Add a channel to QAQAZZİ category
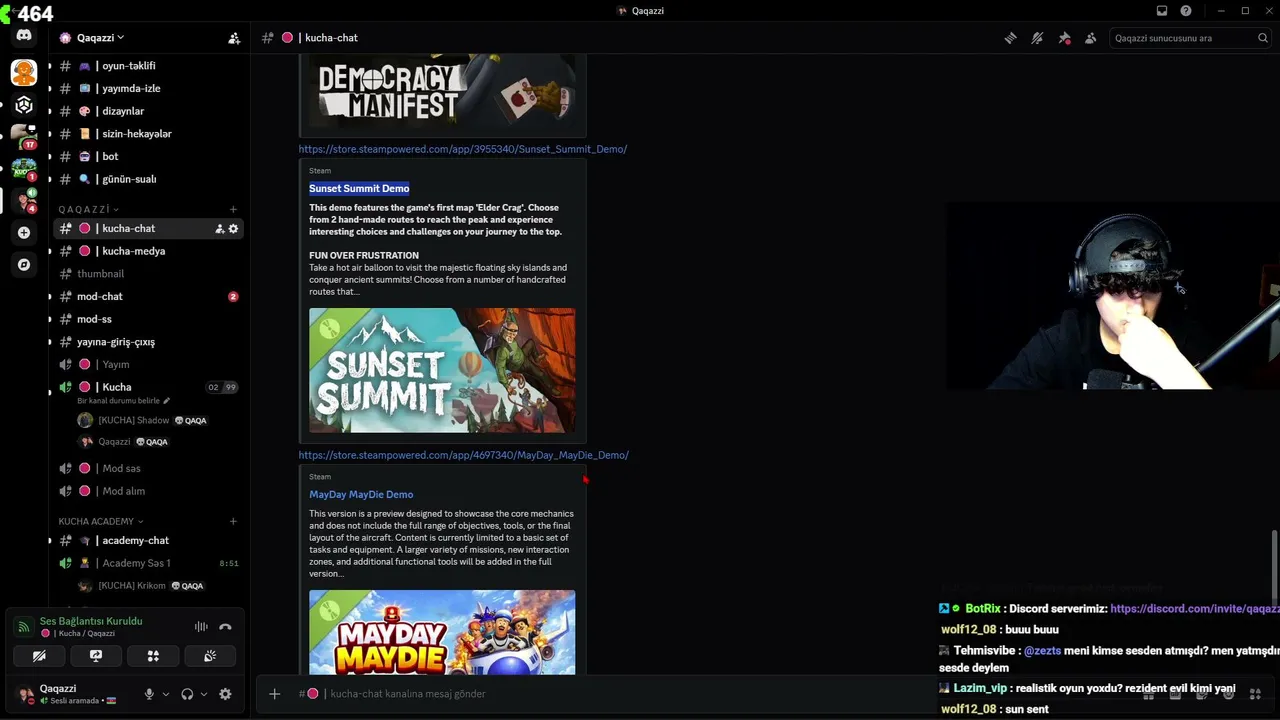The height and width of the screenshot is (720, 1280). coord(233,210)
